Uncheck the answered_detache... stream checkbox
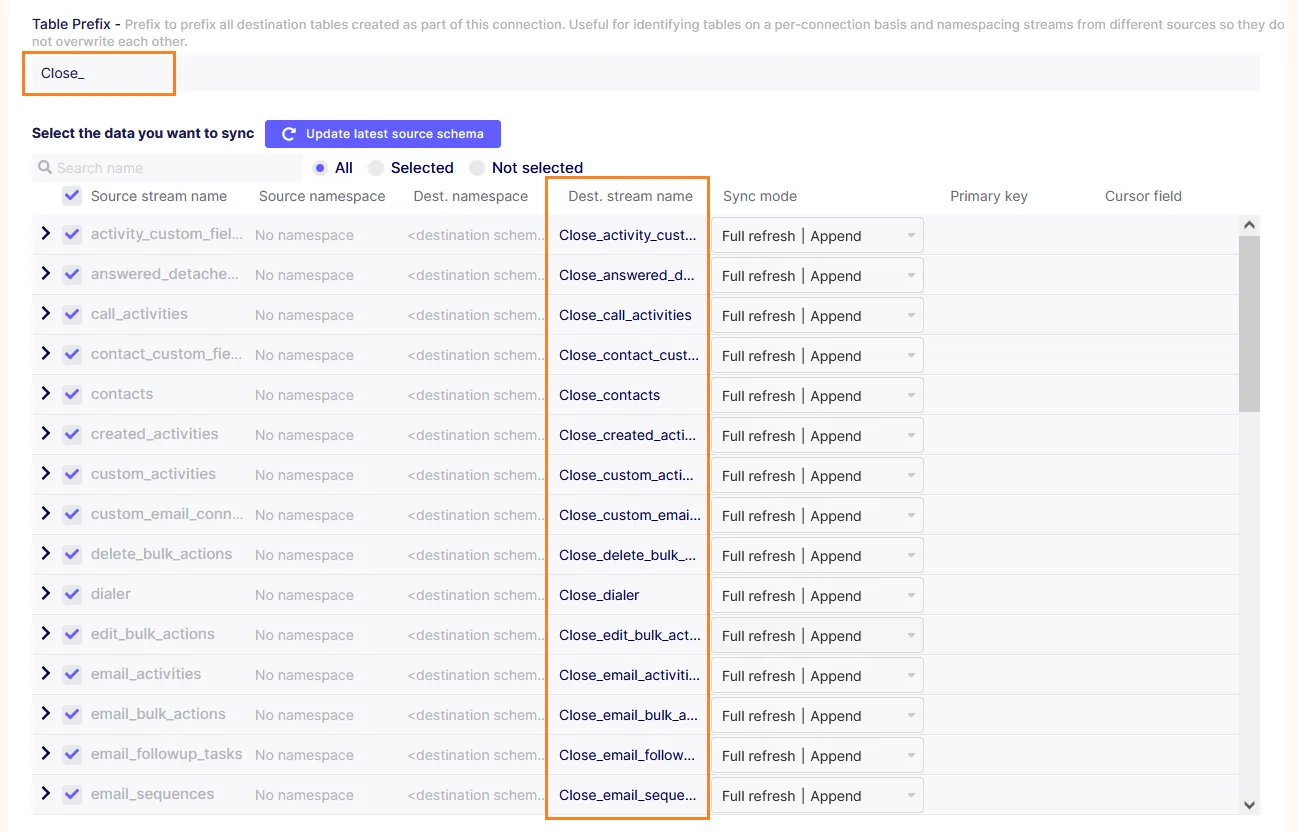The image size is (1299, 832). point(72,274)
